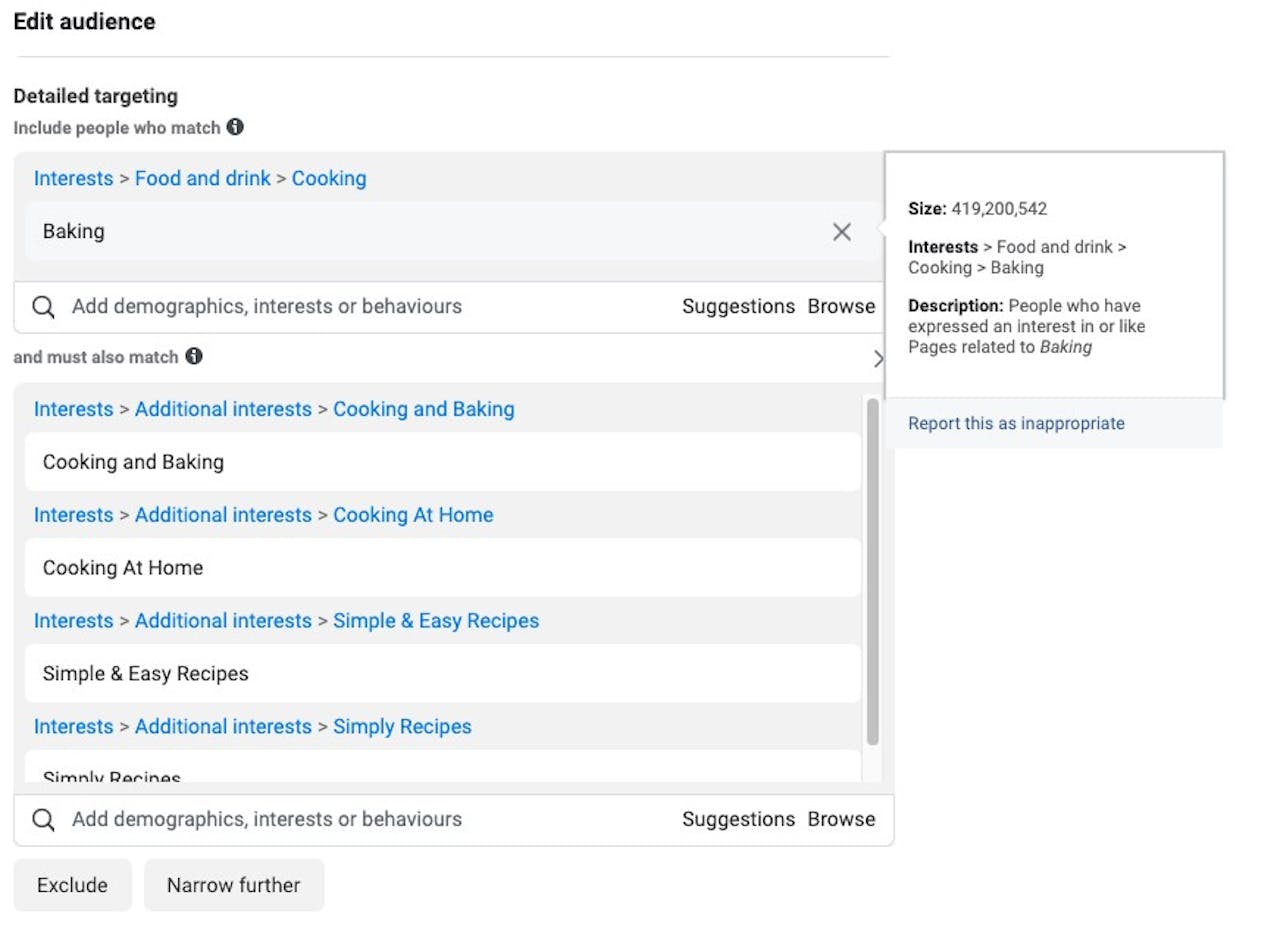This screenshot has width=1280, height=929.
Task: Click 'Simply Recipes' blue breadcrumb link
Action: 402,728
